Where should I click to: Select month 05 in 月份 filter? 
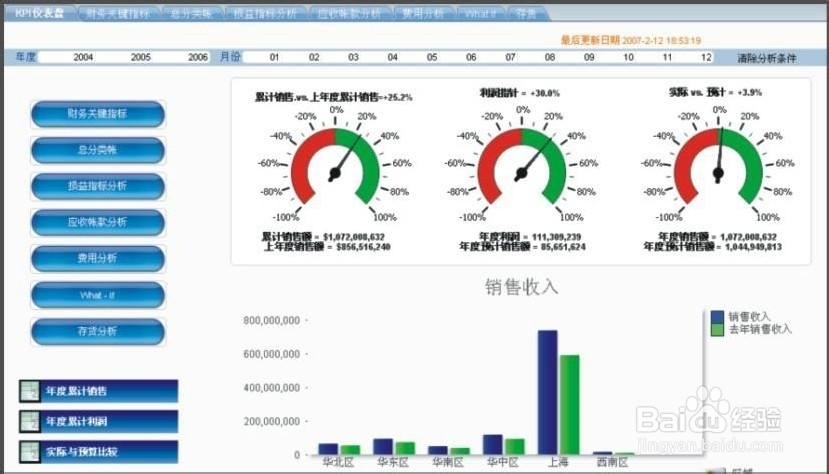tap(432, 57)
